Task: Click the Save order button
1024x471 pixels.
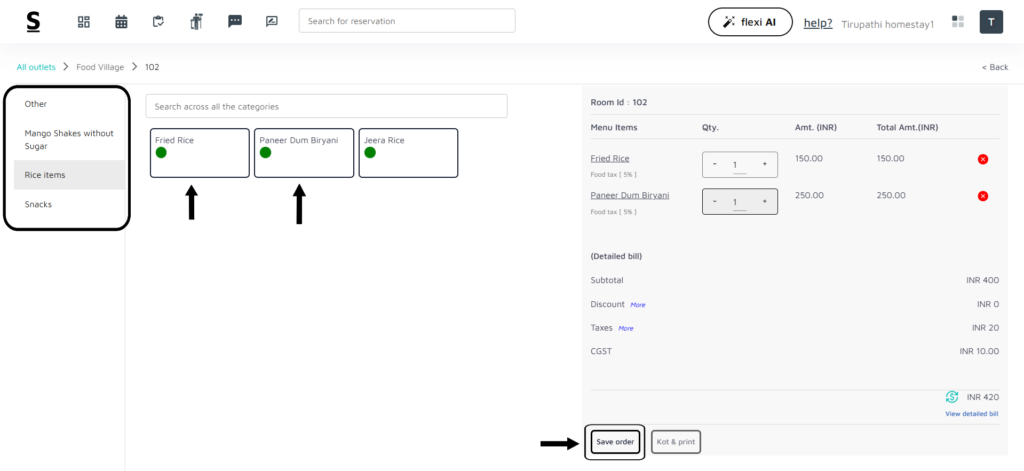Action: click(615, 441)
